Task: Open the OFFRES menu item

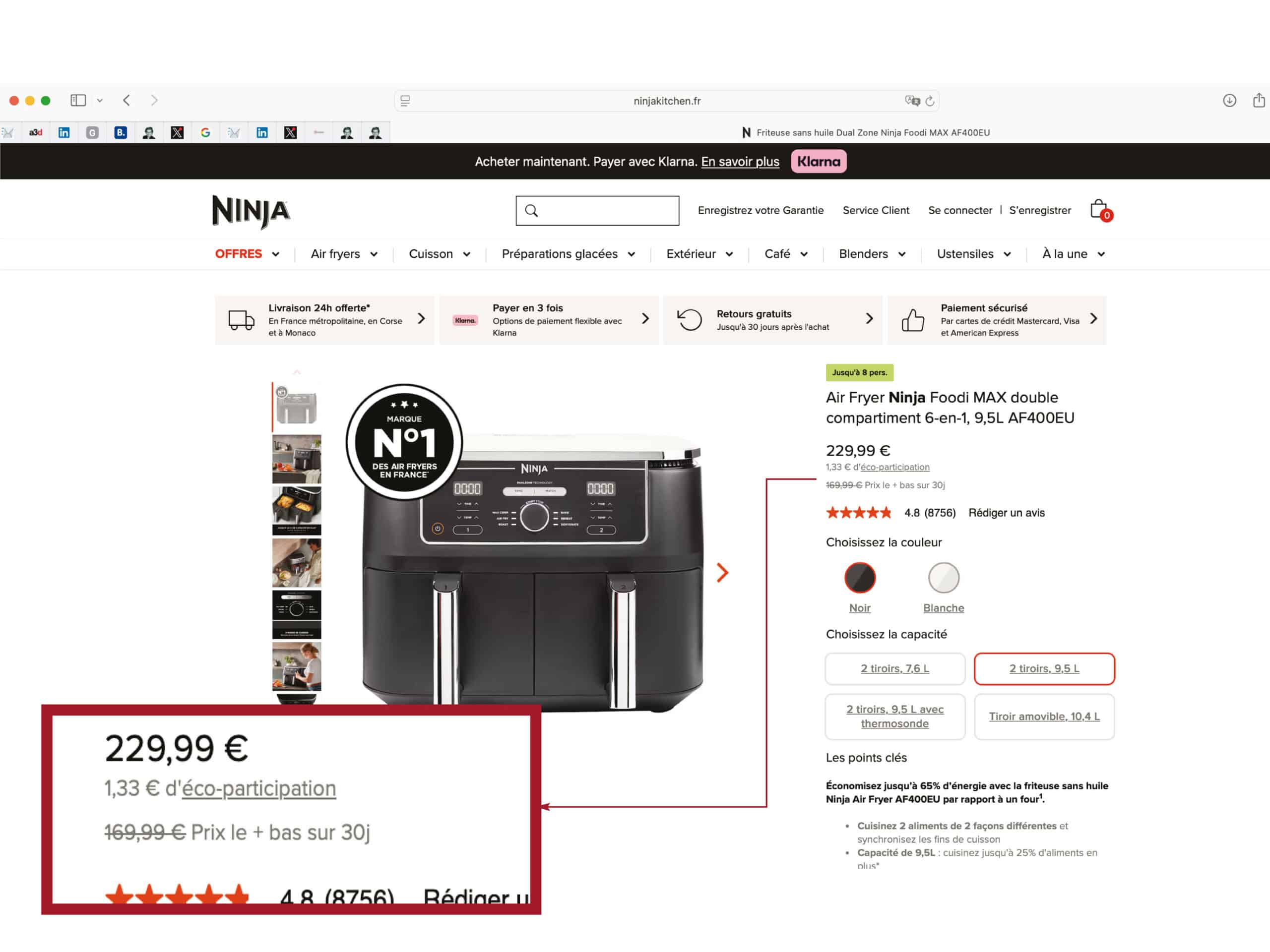Action: pos(247,254)
